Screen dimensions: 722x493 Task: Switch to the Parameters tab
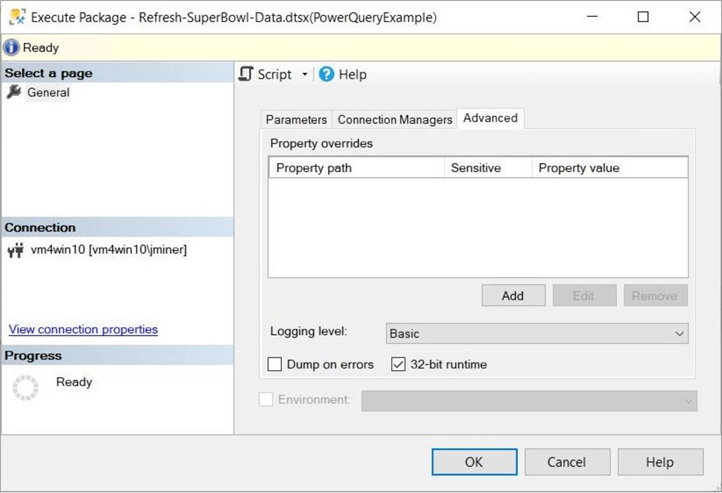296,120
